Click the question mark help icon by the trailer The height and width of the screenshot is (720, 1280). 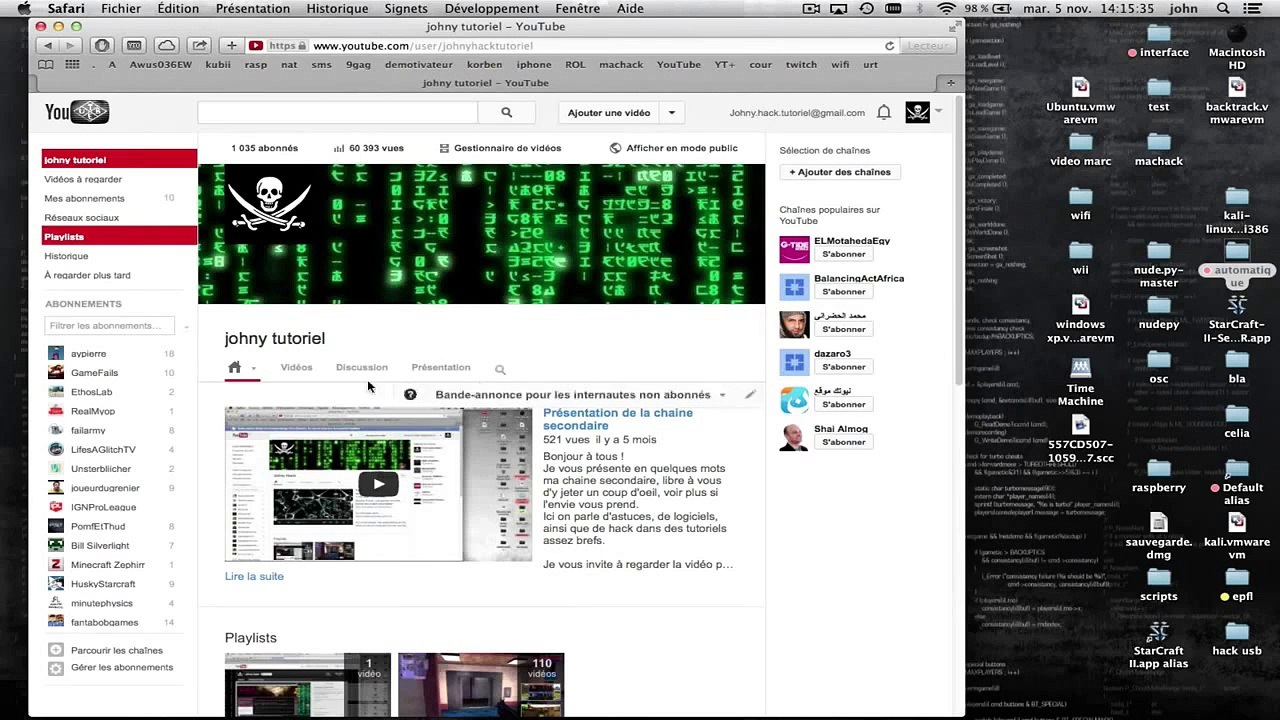click(x=410, y=394)
